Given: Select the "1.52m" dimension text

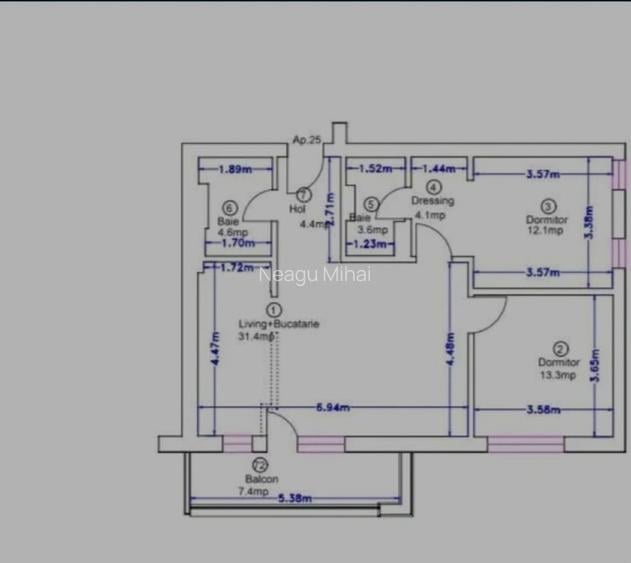Looking at the screenshot, I should [x=375, y=168].
